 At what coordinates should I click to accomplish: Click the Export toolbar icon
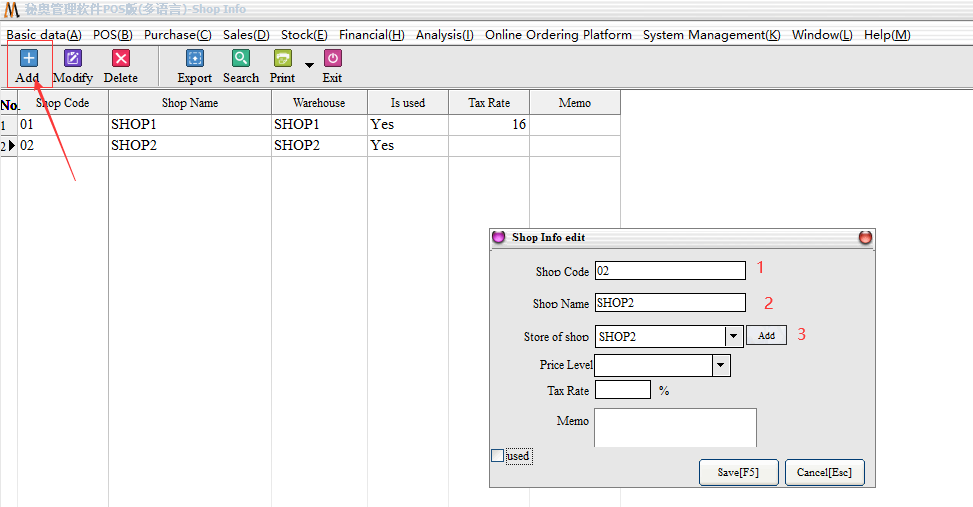[195, 59]
